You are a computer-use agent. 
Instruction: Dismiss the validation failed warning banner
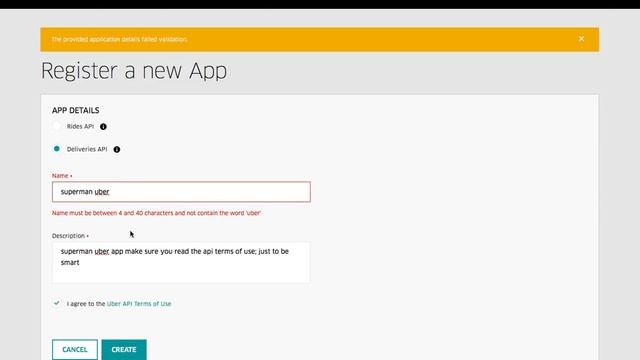581,39
